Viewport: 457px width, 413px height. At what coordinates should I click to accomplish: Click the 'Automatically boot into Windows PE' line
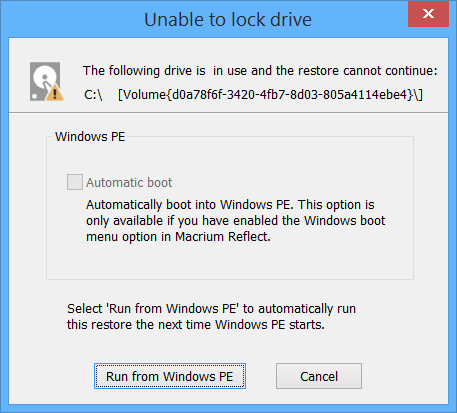point(230,205)
